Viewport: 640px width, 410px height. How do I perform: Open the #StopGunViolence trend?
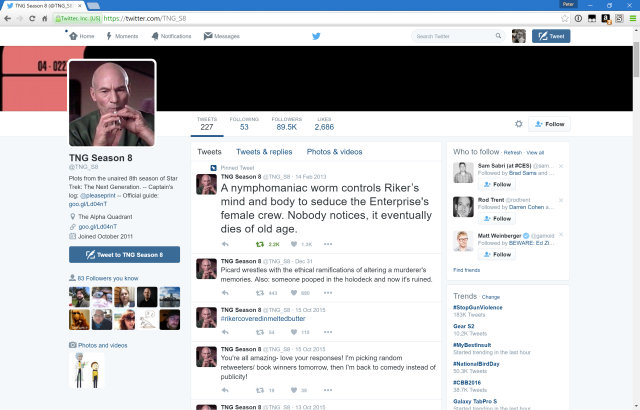[x=478, y=308]
